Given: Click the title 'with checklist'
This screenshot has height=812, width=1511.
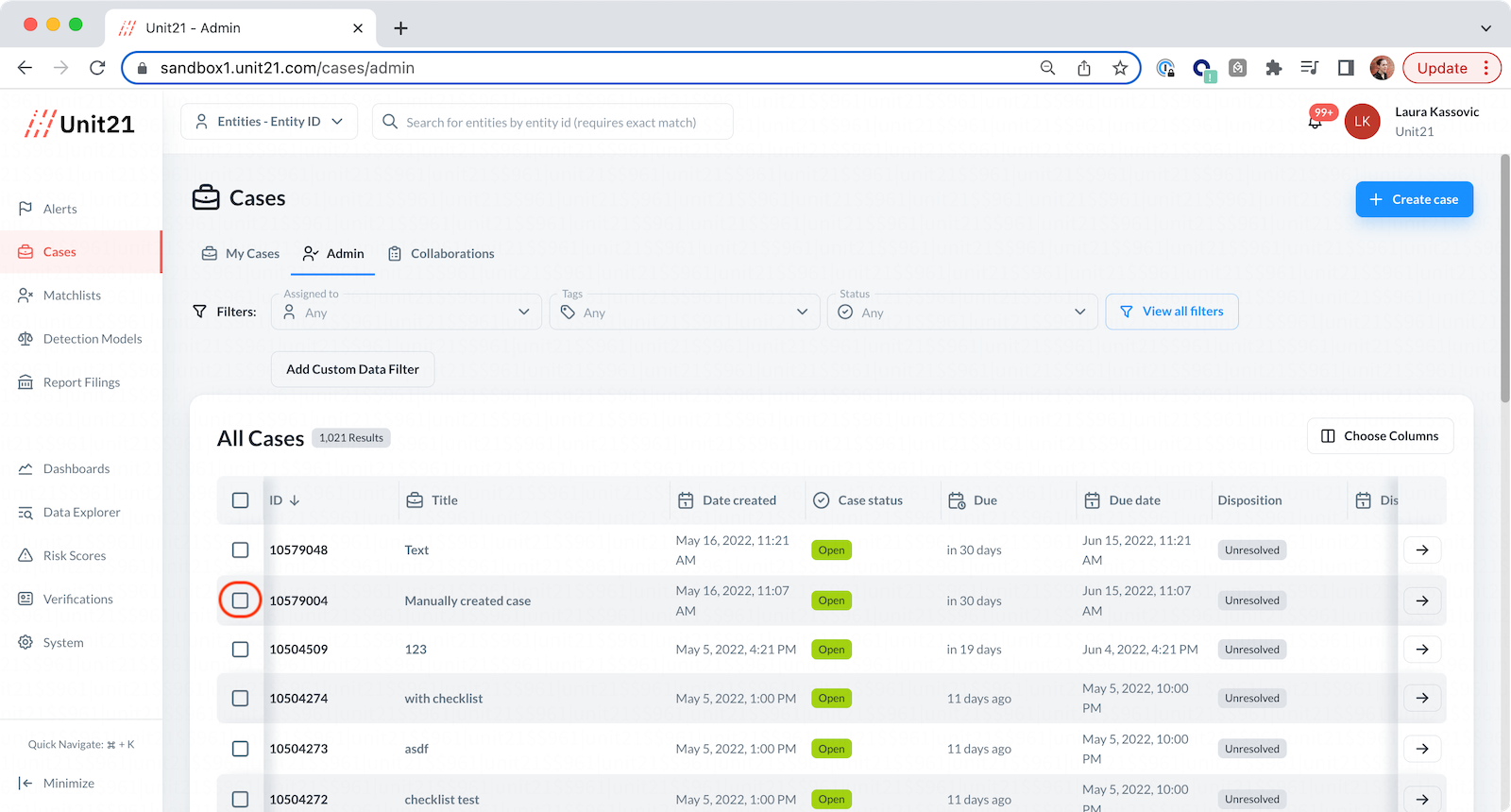Looking at the screenshot, I should (x=443, y=699).
